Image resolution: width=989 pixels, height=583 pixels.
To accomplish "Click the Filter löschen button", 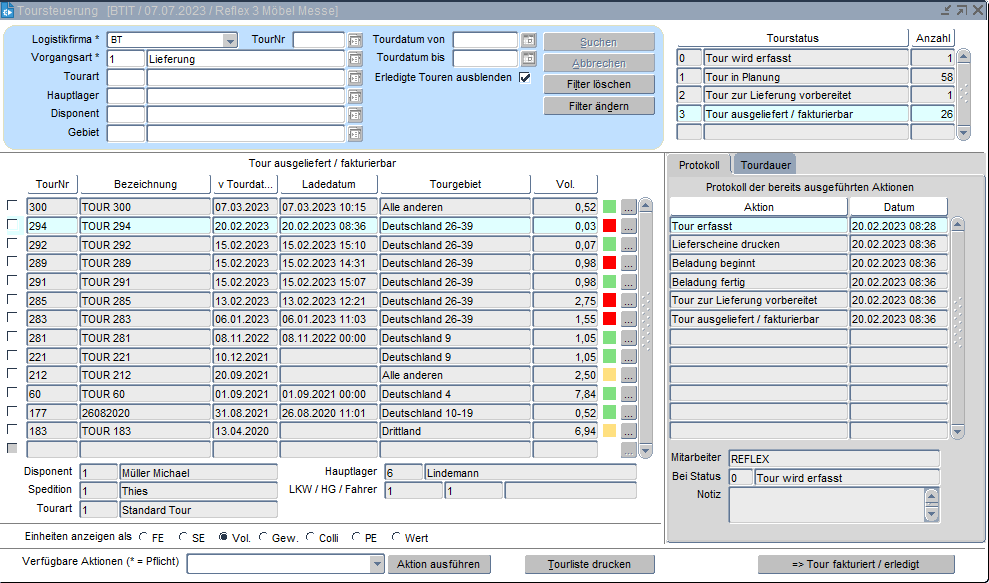I will (599, 85).
